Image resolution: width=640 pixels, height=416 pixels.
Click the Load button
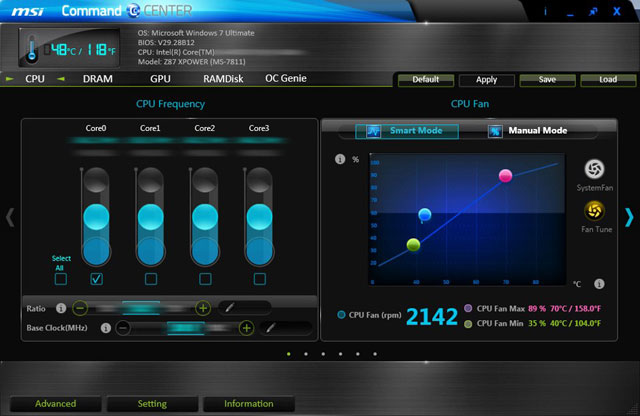pyautogui.click(x=608, y=80)
